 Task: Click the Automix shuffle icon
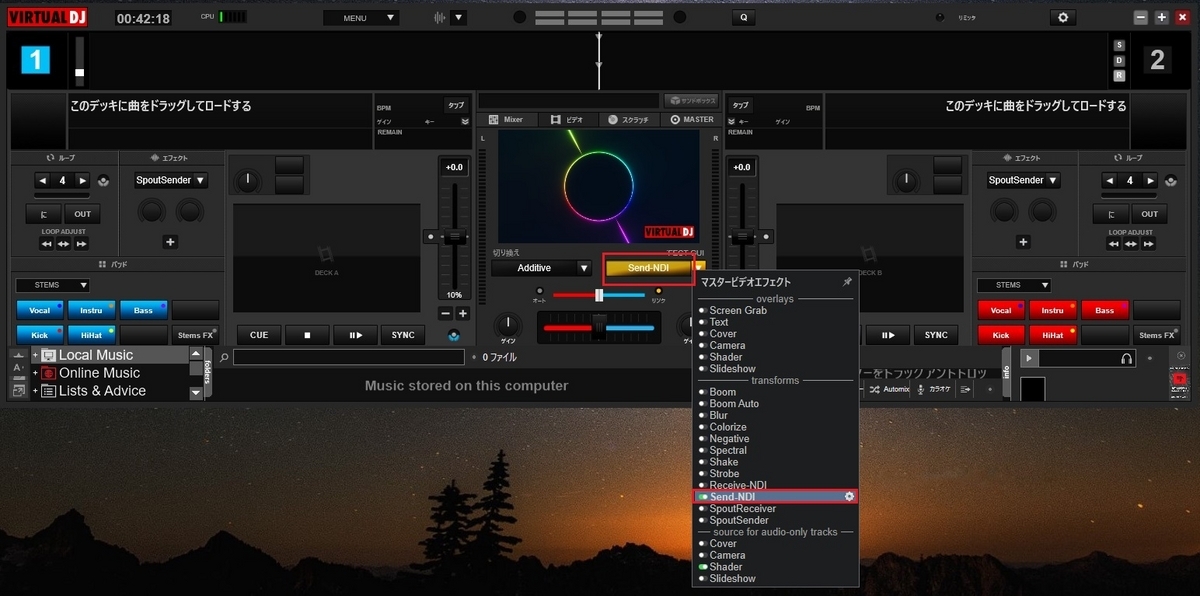[875, 389]
